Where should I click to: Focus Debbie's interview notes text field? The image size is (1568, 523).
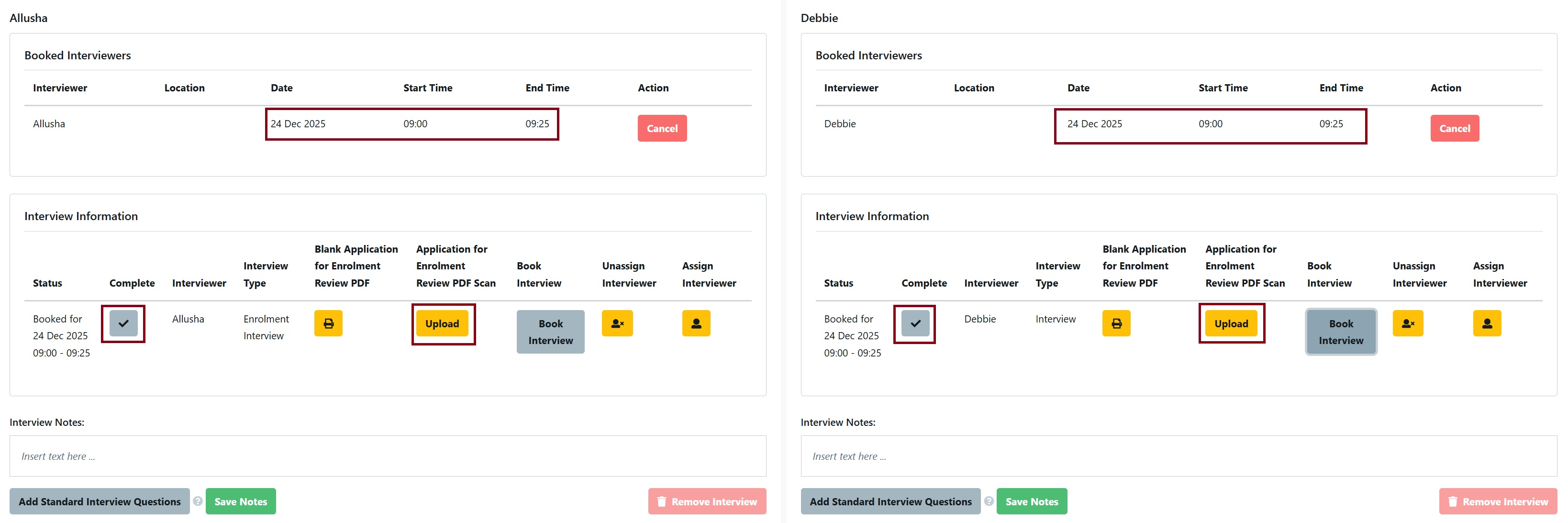pyautogui.click(x=1178, y=456)
